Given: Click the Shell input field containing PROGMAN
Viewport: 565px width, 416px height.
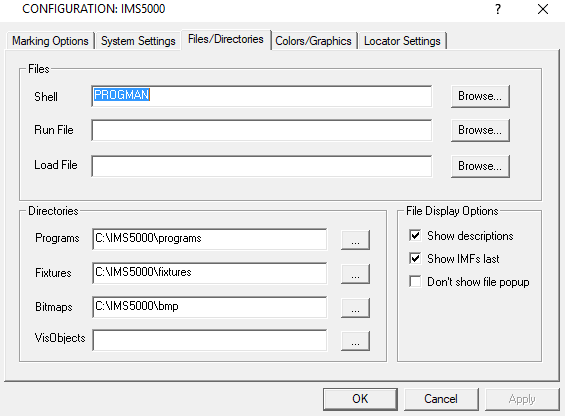Looking at the screenshot, I should pyautogui.click(x=262, y=96).
